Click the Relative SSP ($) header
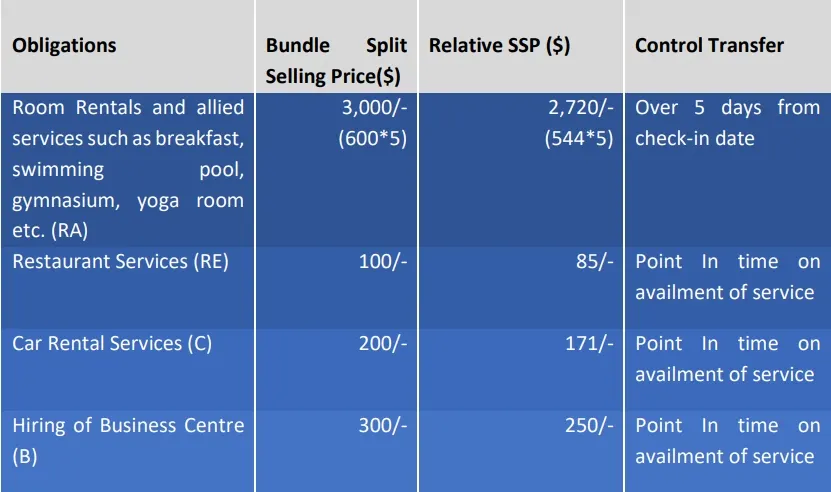 pos(499,46)
